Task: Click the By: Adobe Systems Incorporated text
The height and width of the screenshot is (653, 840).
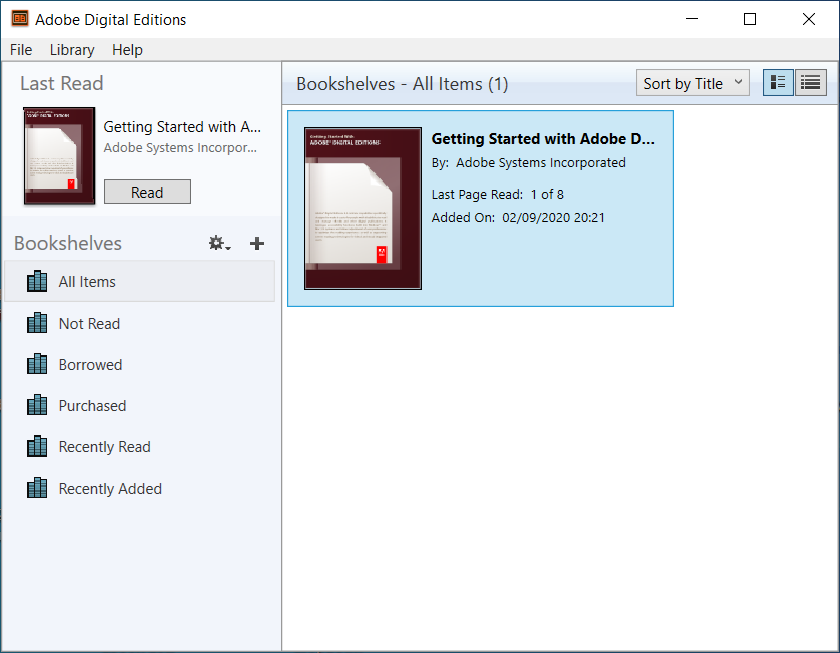Action: coord(528,162)
